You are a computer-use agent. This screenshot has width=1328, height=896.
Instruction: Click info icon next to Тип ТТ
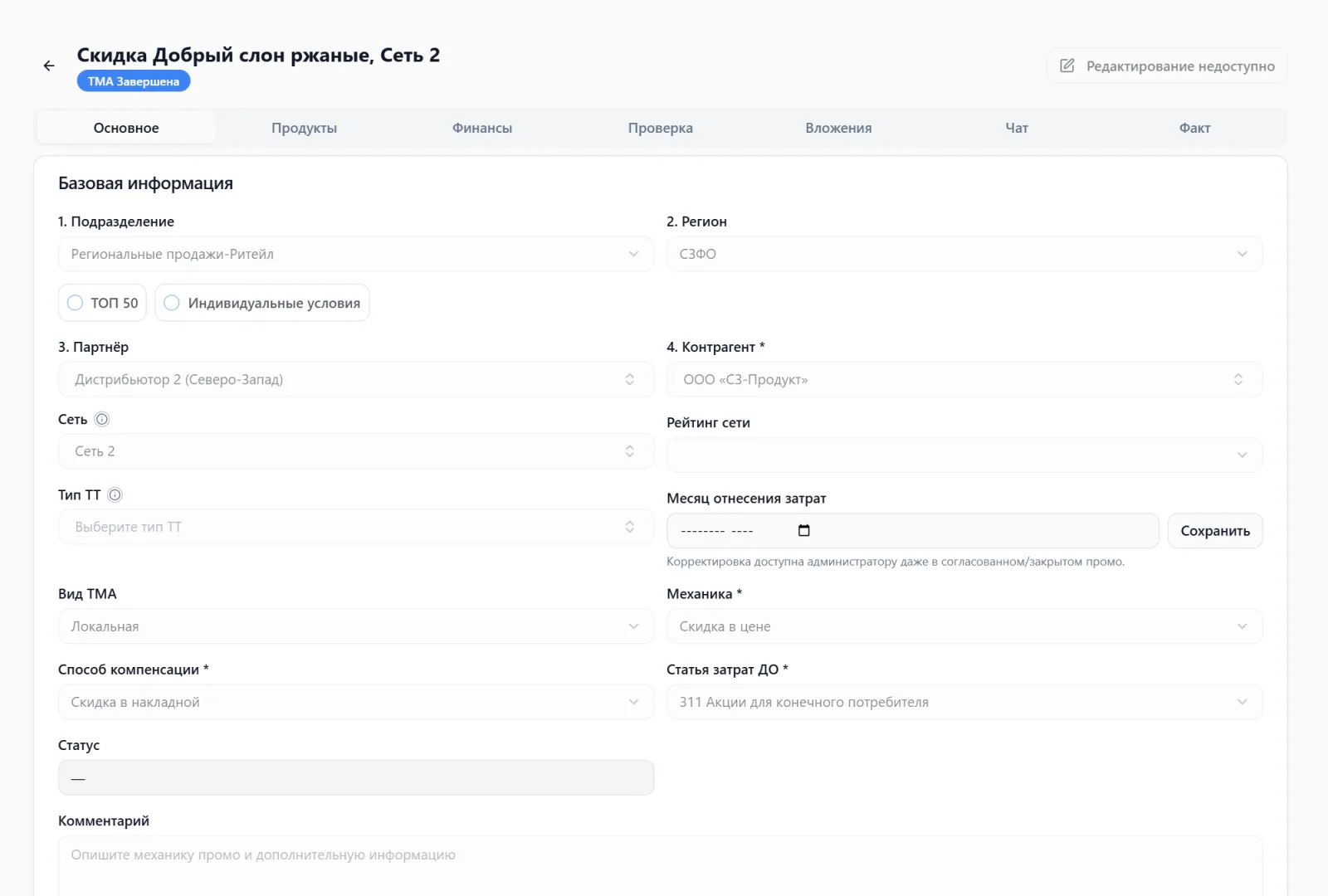[115, 494]
